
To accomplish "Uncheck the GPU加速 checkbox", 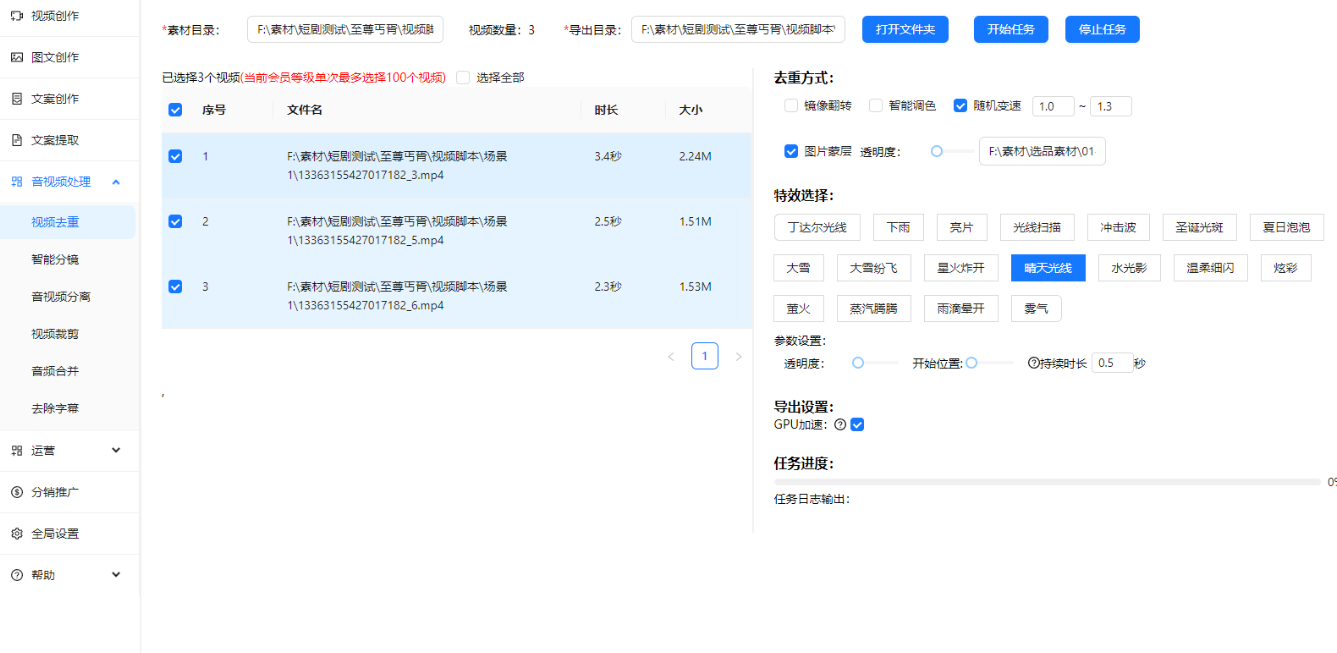I will [x=857, y=425].
